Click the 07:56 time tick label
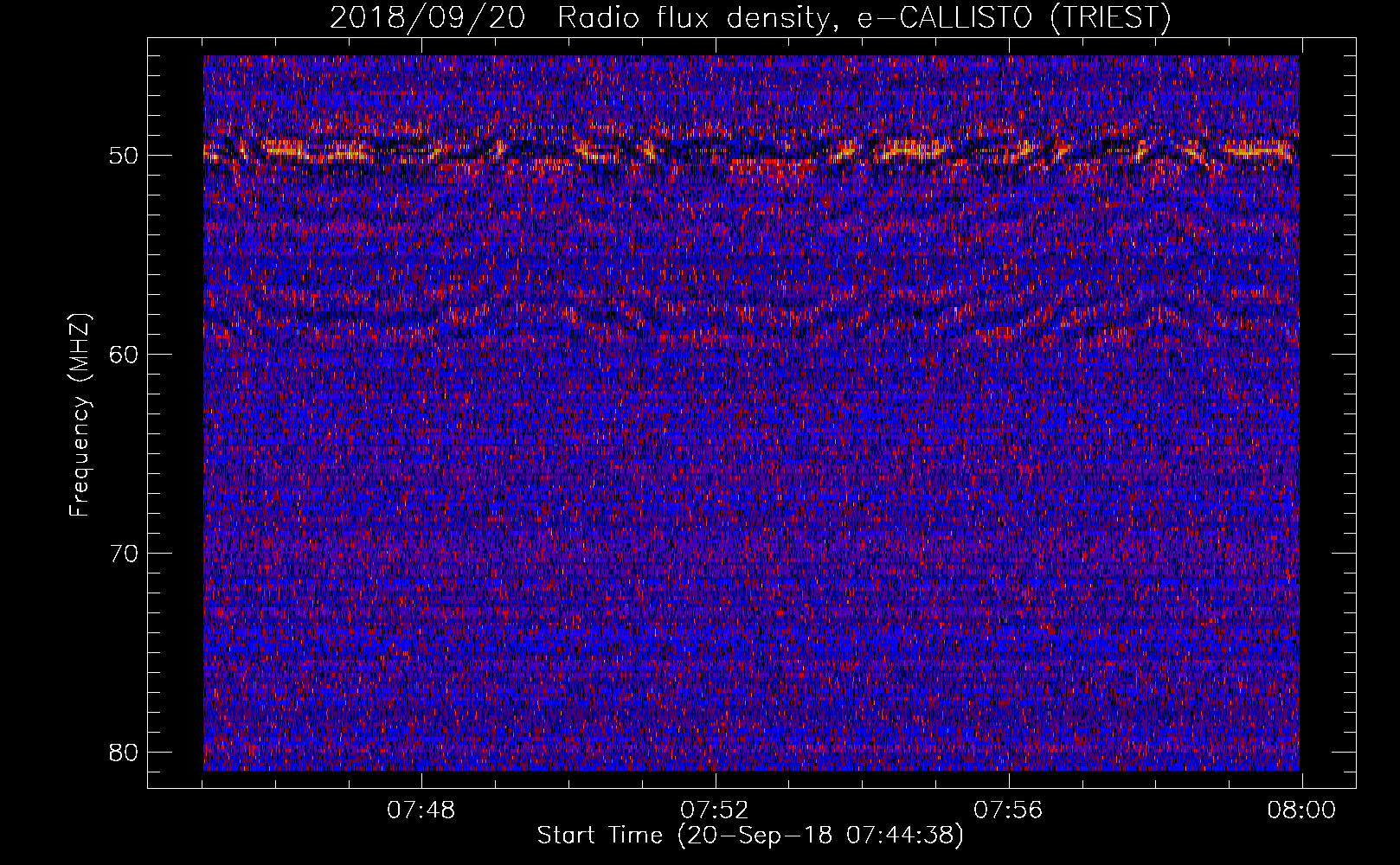1400x865 pixels. 1008,811
